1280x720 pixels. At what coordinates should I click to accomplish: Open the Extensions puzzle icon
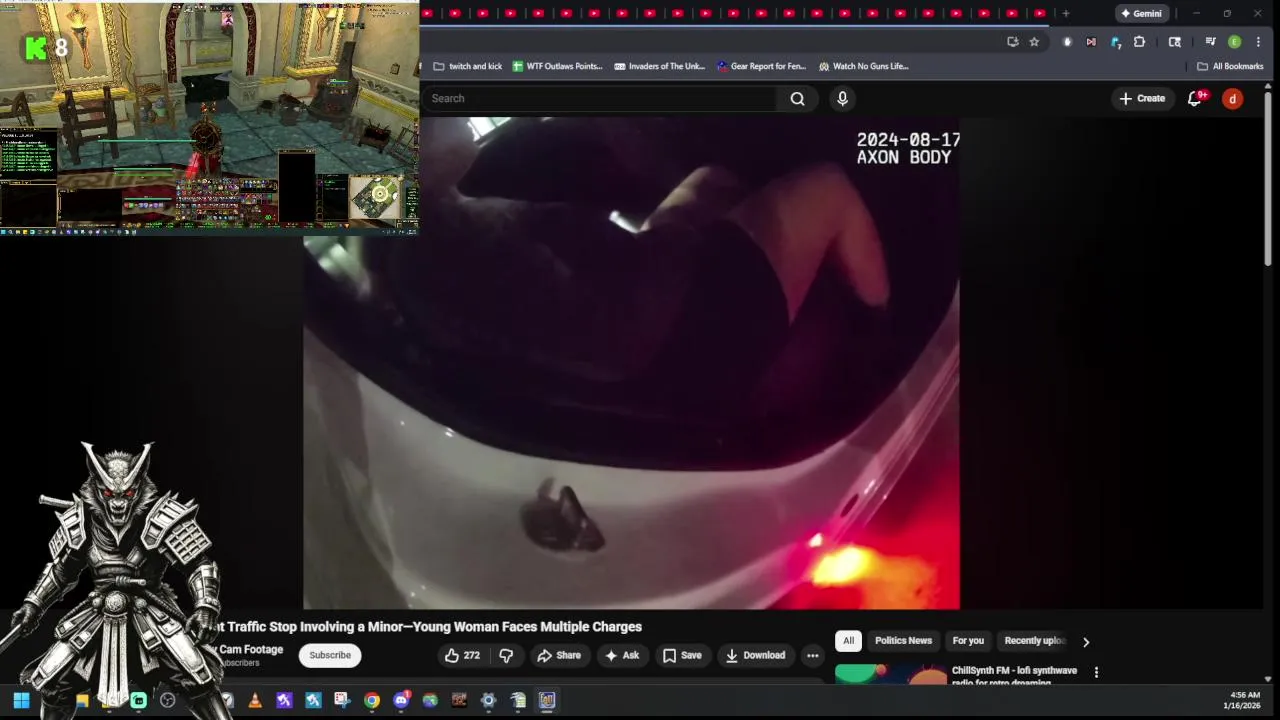coord(1139,42)
